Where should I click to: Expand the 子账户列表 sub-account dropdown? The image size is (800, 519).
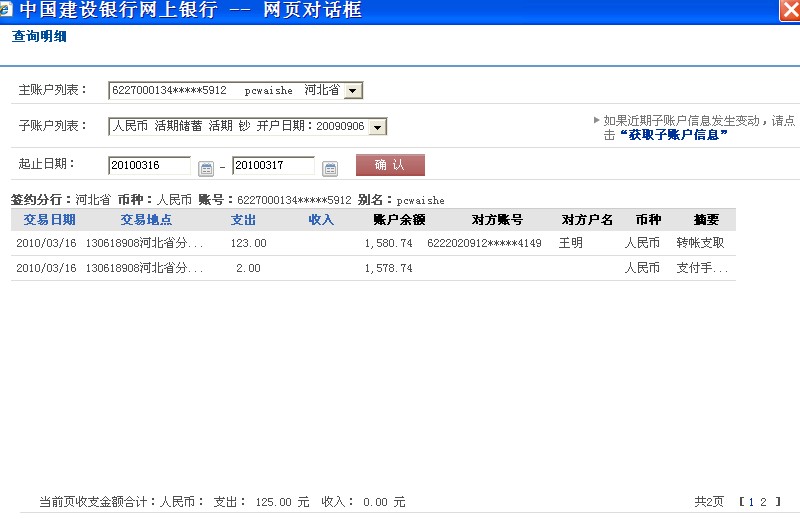click(376, 127)
